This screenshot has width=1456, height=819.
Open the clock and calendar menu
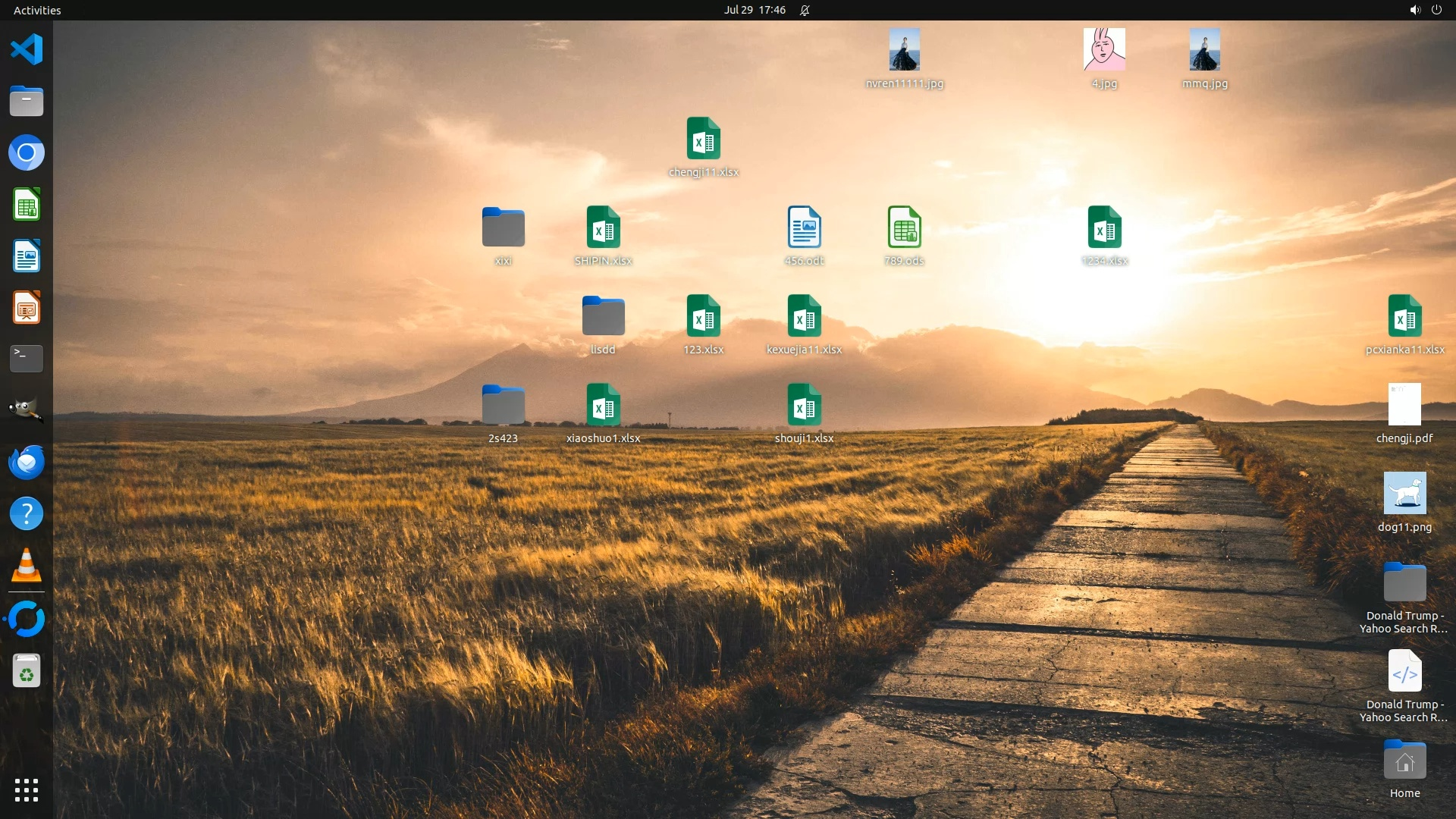point(754,10)
